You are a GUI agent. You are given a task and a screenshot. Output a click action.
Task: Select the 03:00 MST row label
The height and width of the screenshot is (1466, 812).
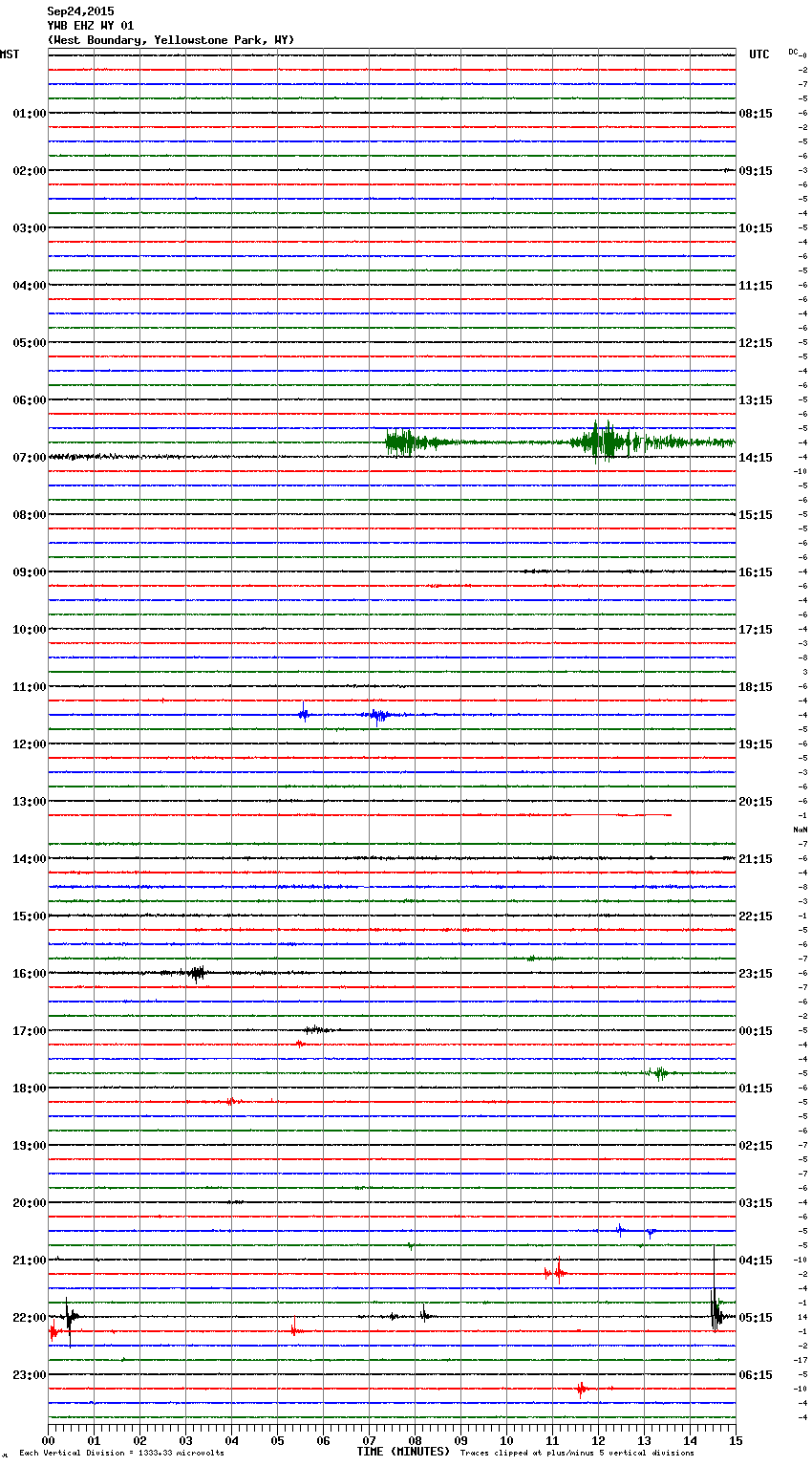pyautogui.click(x=30, y=228)
